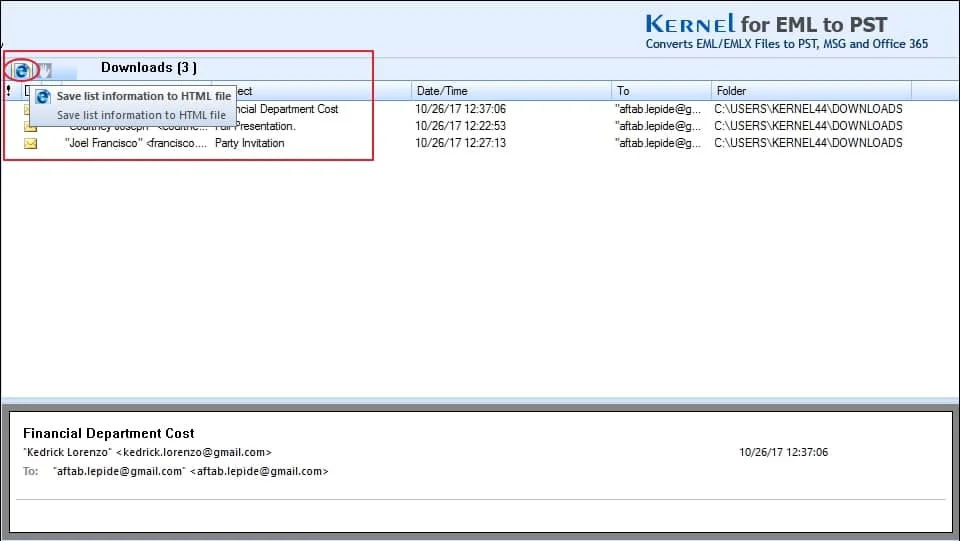Select the Financial Department Cost list row subject
This screenshot has width=960, height=541.
[x=287, y=109]
